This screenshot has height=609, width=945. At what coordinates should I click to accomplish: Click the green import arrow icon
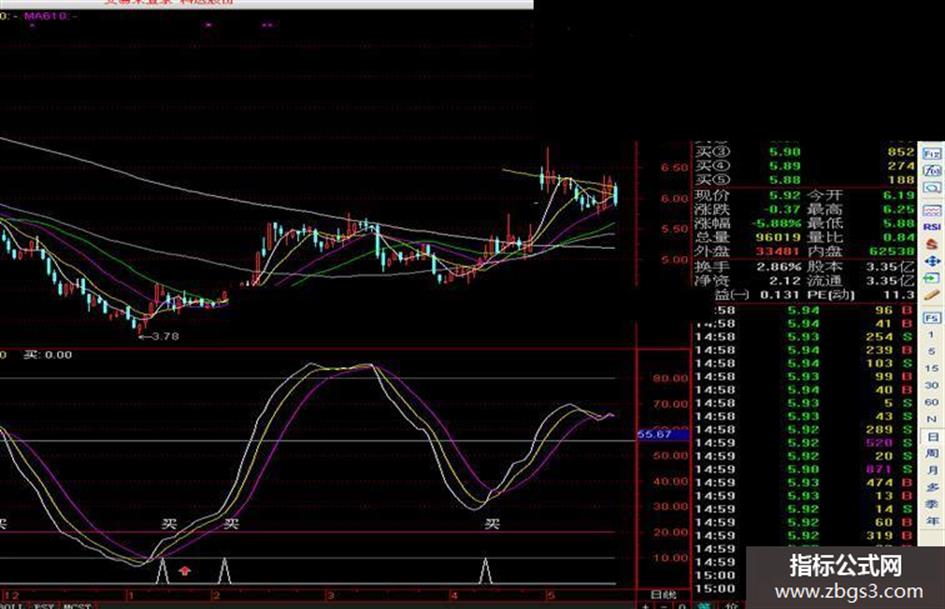click(932, 278)
